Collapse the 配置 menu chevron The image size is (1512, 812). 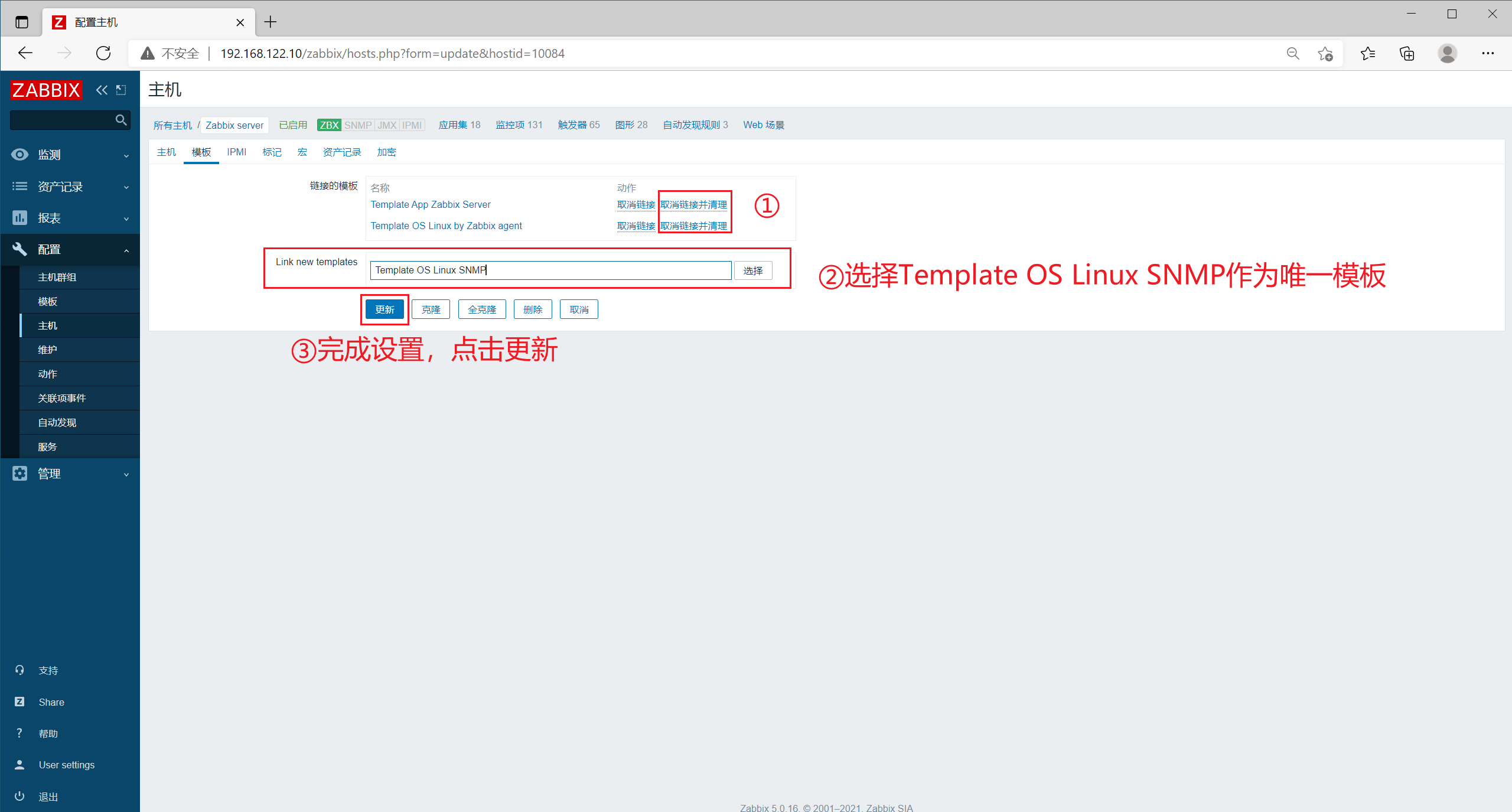pyautogui.click(x=126, y=250)
